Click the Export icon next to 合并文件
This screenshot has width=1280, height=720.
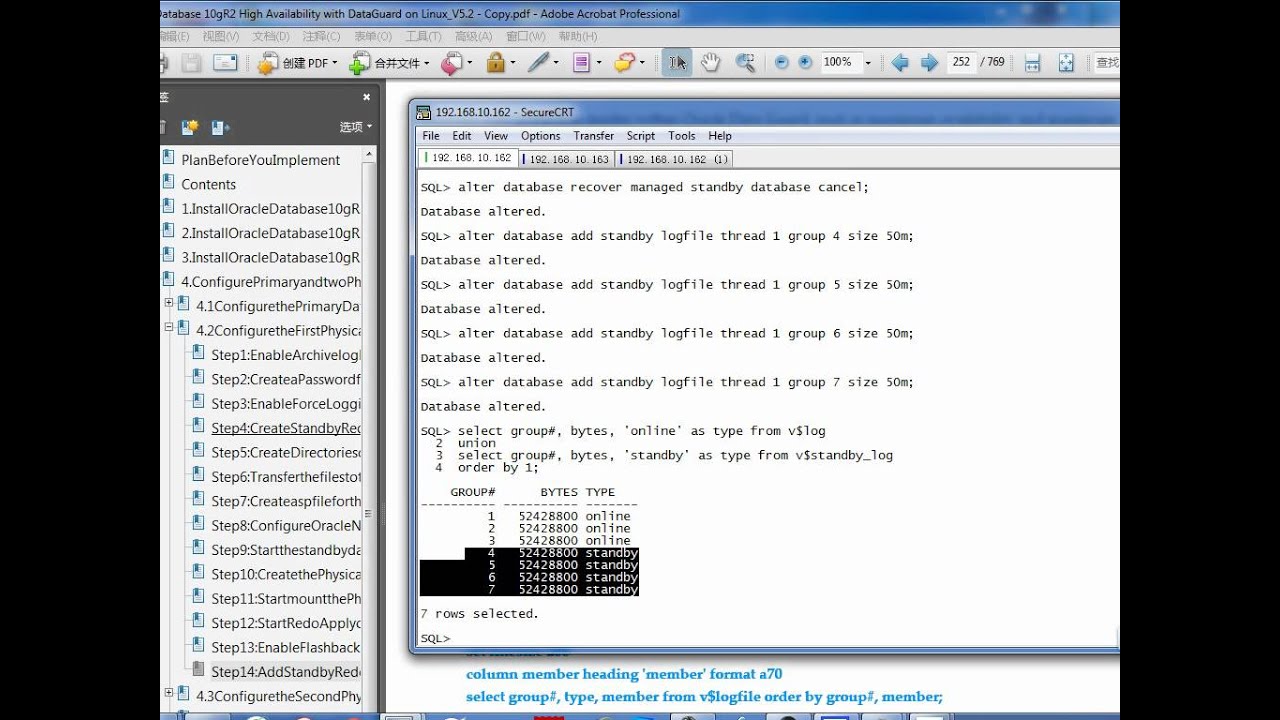[451, 63]
